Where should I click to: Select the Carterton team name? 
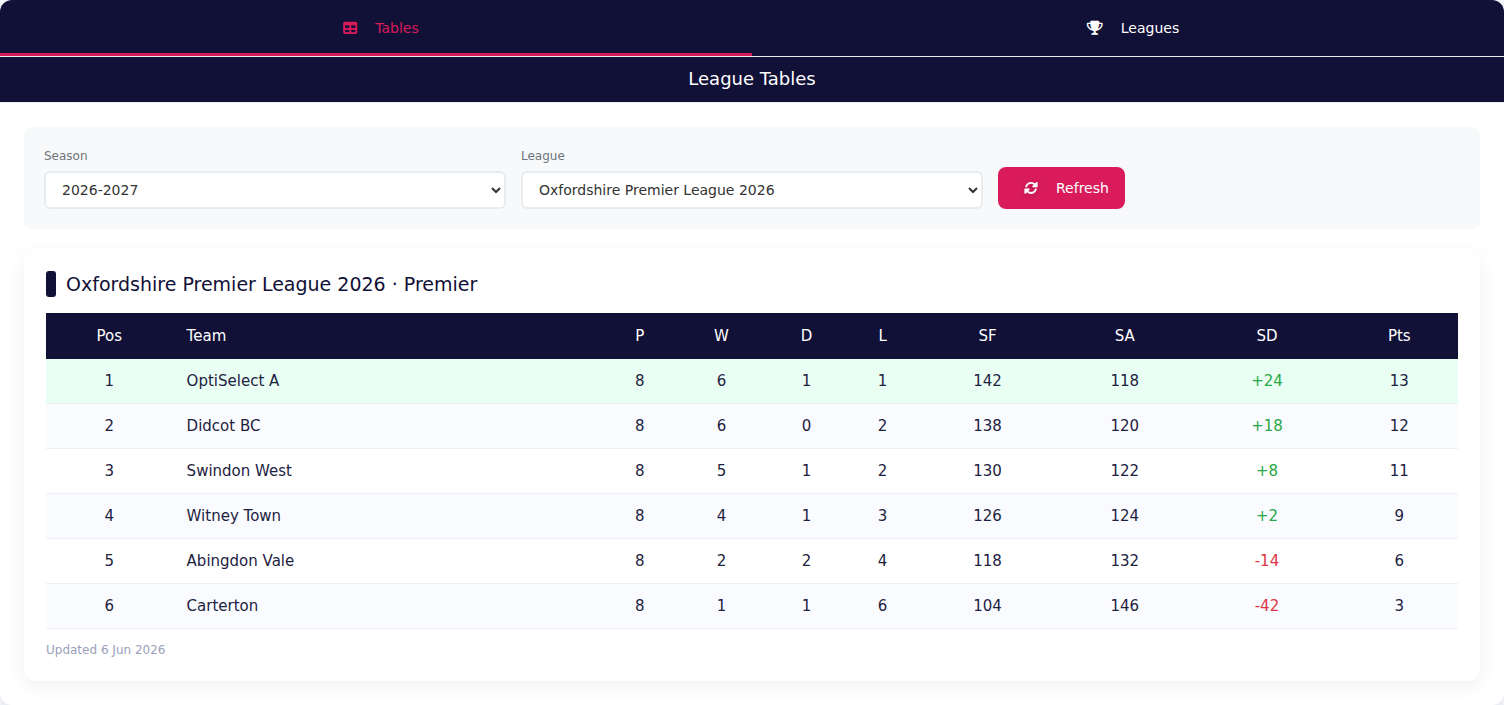[222, 606]
